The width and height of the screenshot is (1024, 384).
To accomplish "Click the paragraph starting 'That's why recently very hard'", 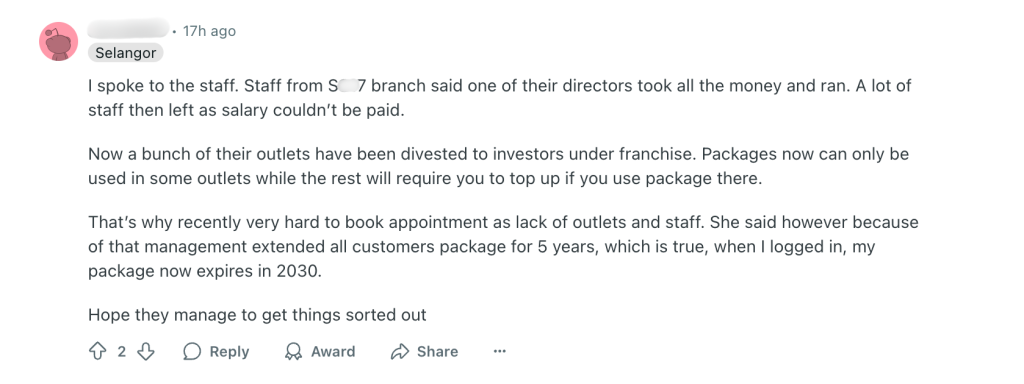I will click(x=503, y=246).
